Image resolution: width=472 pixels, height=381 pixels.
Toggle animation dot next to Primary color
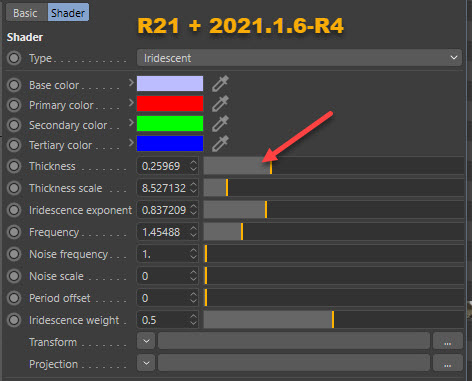[14, 105]
